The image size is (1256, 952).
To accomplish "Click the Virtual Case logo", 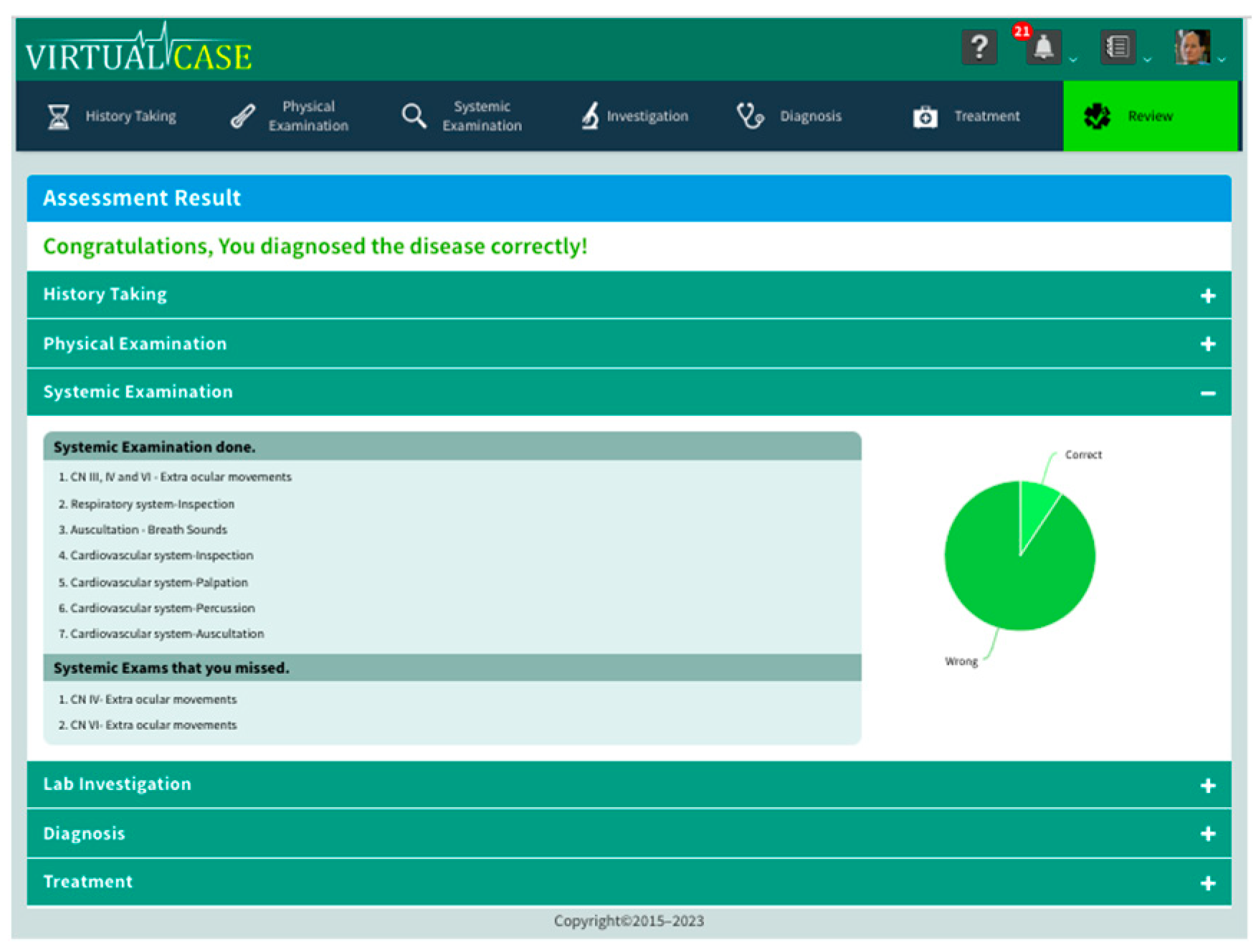I will point(138,52).
